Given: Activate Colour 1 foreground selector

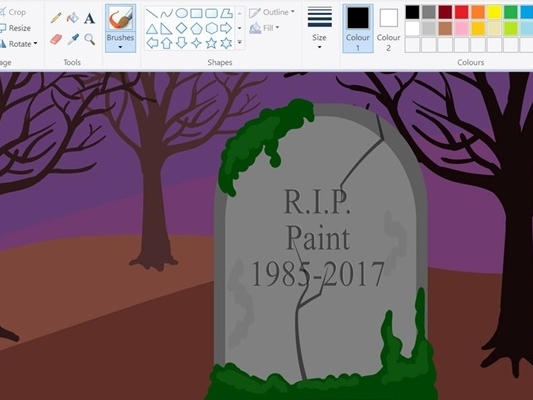Looking at the screenshot, I should point(358,29).
